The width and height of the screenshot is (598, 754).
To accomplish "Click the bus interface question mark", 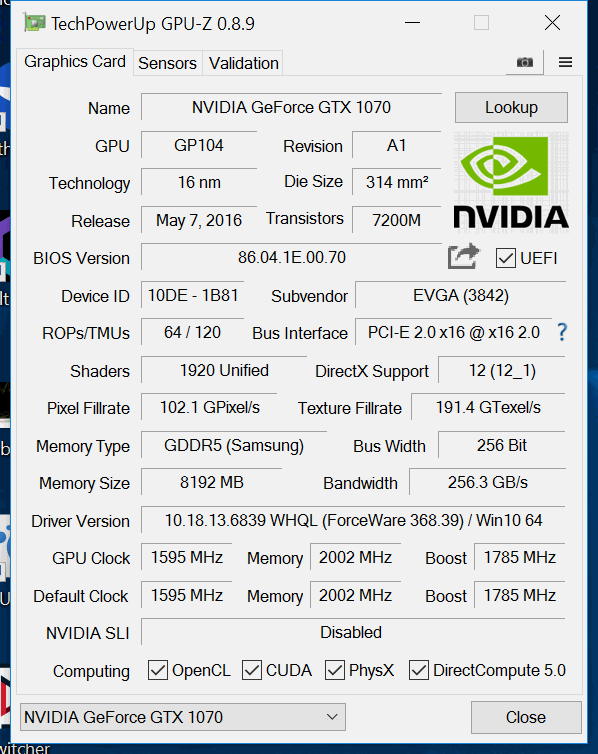I will click(562, 332).
